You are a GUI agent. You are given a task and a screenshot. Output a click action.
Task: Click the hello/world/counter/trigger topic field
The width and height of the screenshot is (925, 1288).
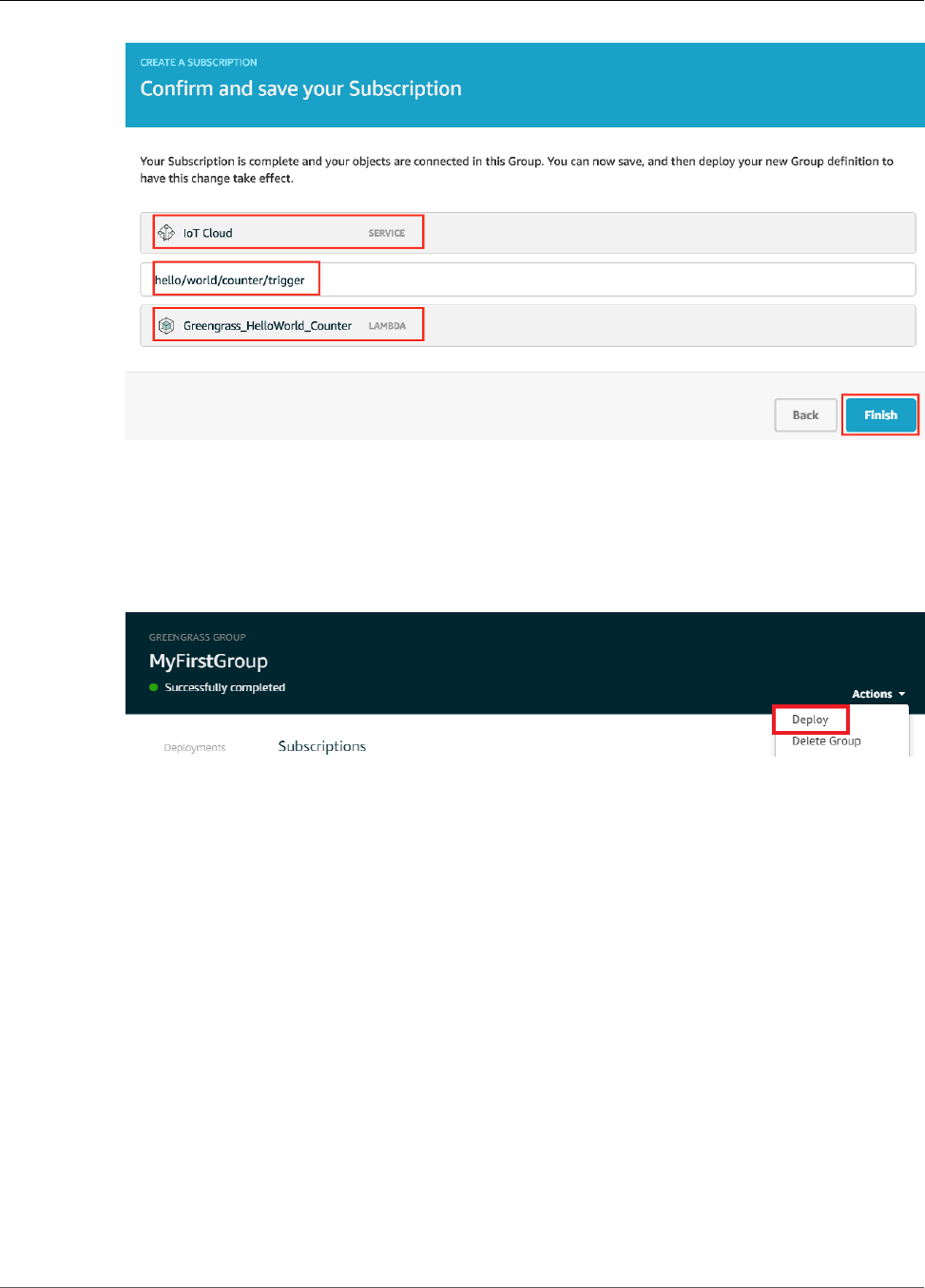point(528,279)
